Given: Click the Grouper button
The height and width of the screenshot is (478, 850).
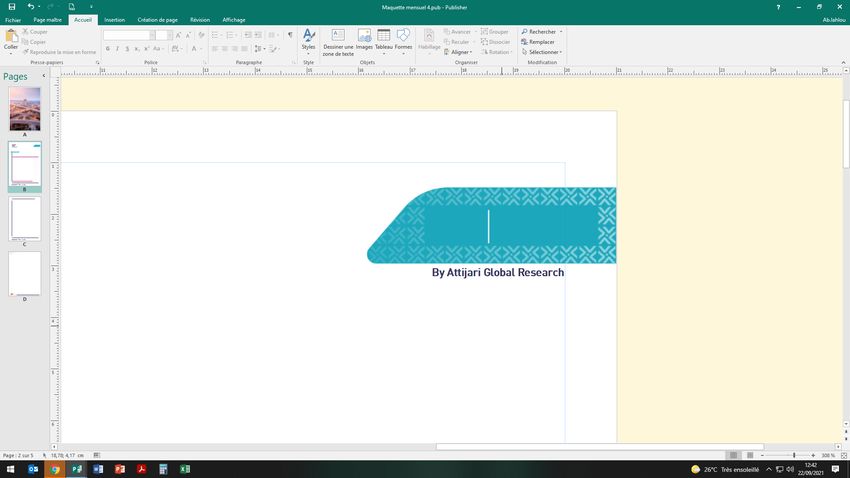Looking at the screenshot, I should click(495, 32).
